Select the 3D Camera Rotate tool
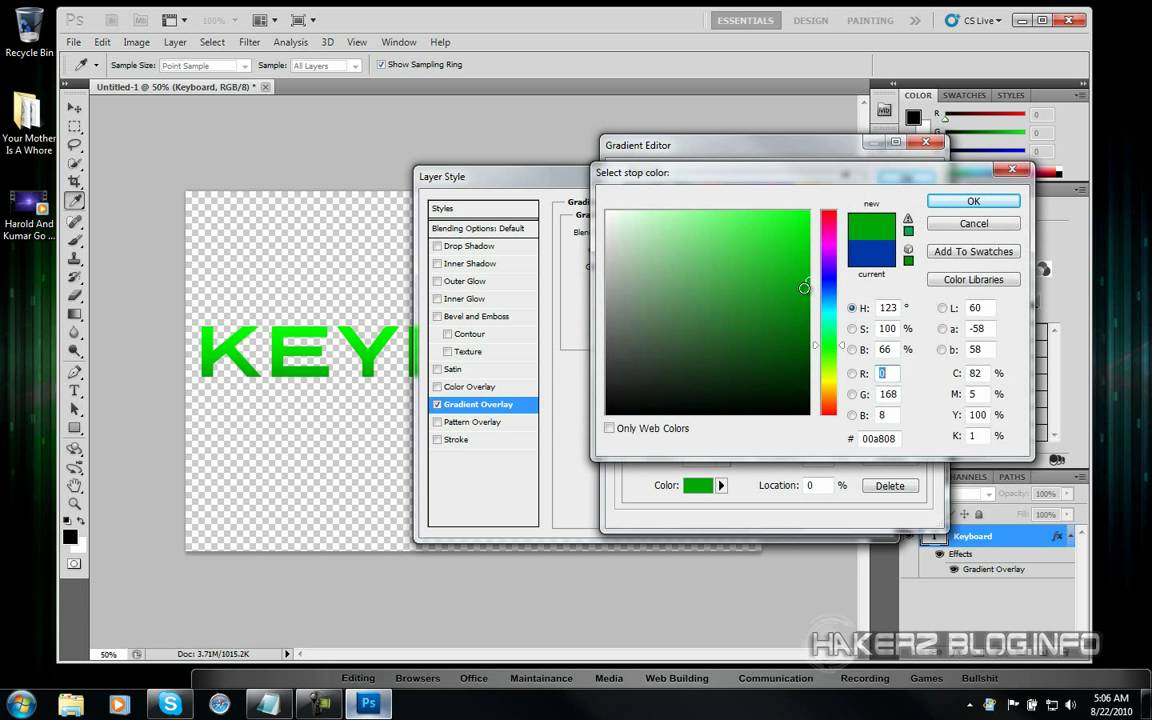The width and height of the screenshot is (1152, 720). click(74, 467)
